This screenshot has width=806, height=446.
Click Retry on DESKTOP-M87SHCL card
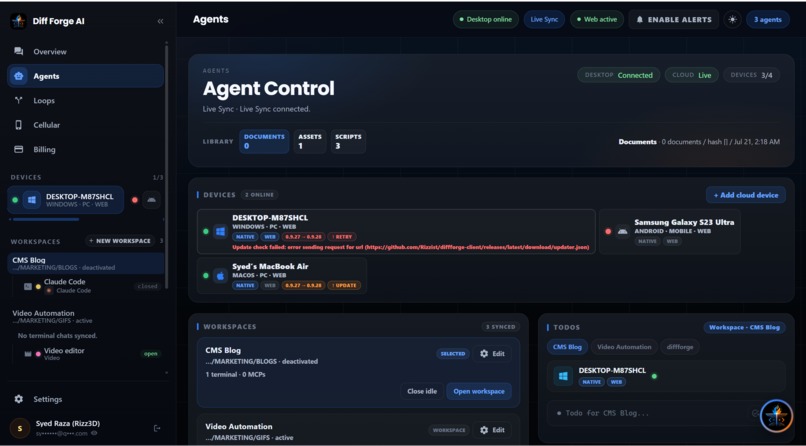(x=341, y=237)
